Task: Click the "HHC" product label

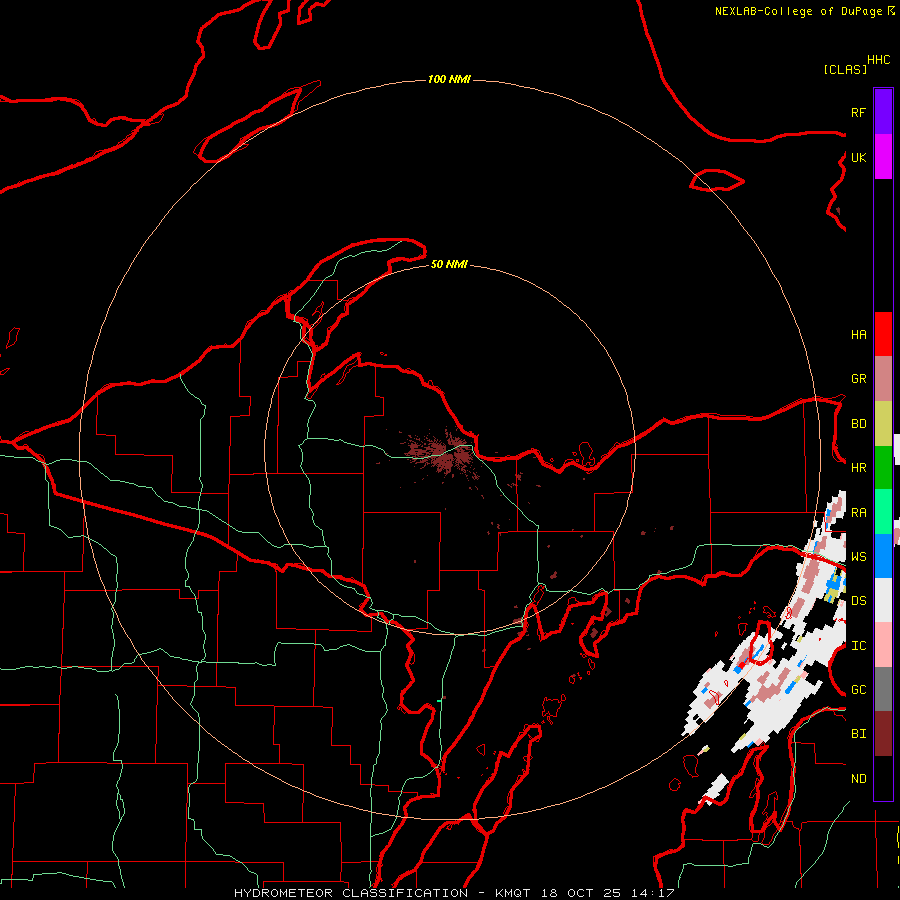Action: [x=879, y=60]
